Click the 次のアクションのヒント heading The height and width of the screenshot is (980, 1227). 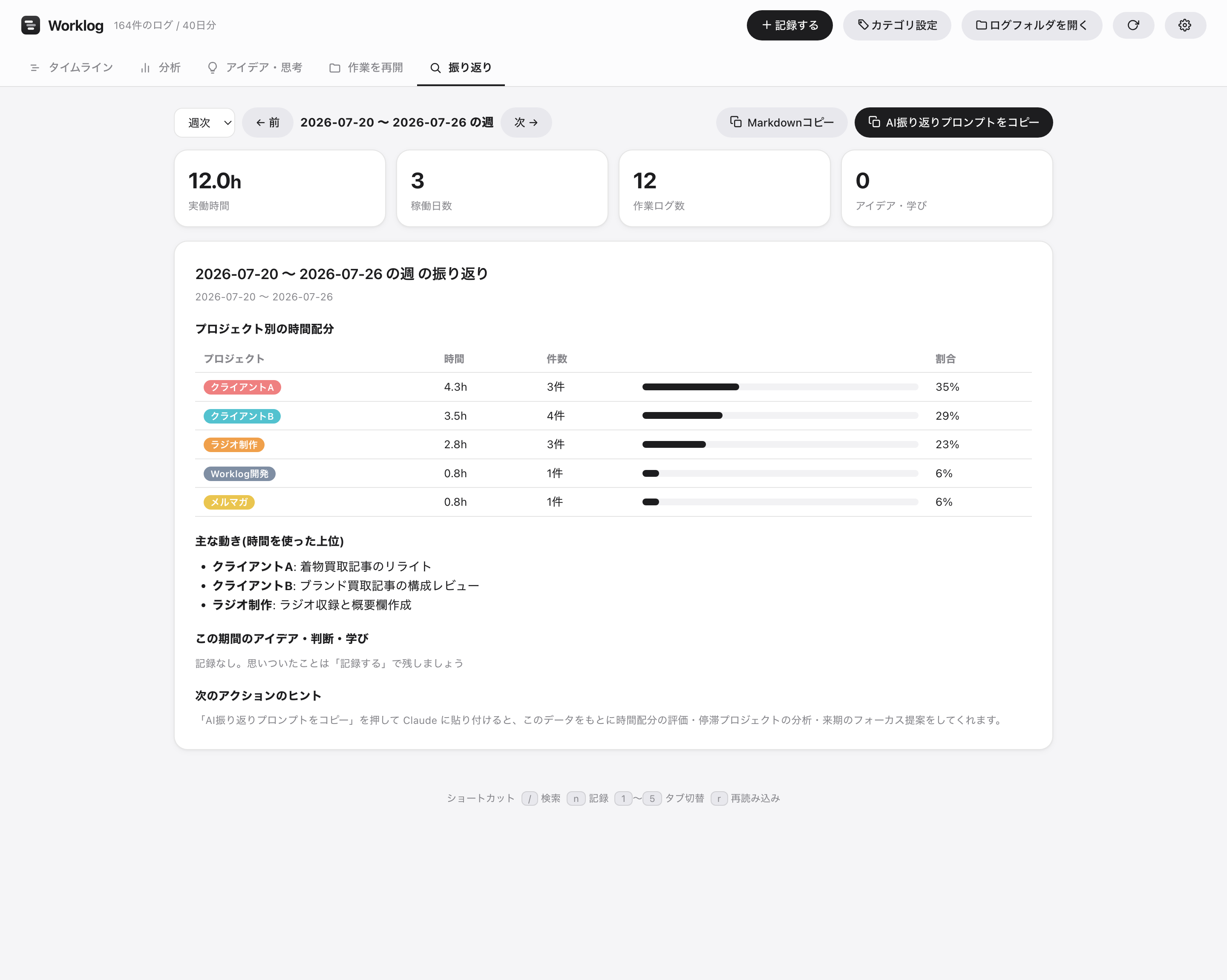point(258,695)
